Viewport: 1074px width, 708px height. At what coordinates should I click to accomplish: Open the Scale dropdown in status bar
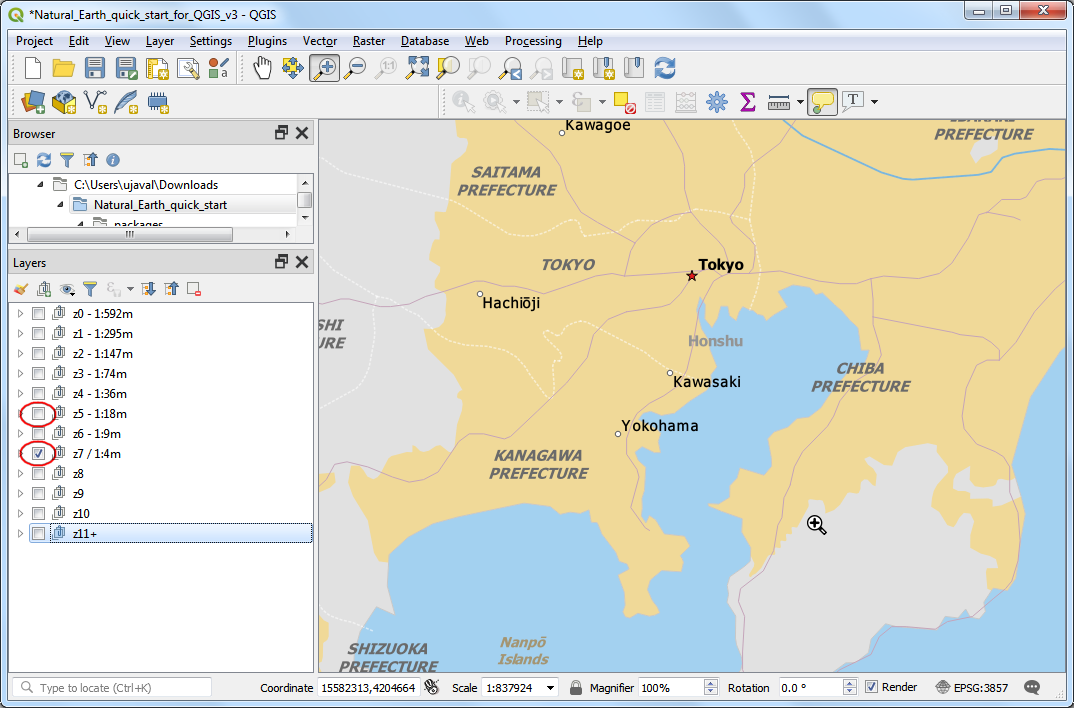pyautogui.click(x=550, y=688)
